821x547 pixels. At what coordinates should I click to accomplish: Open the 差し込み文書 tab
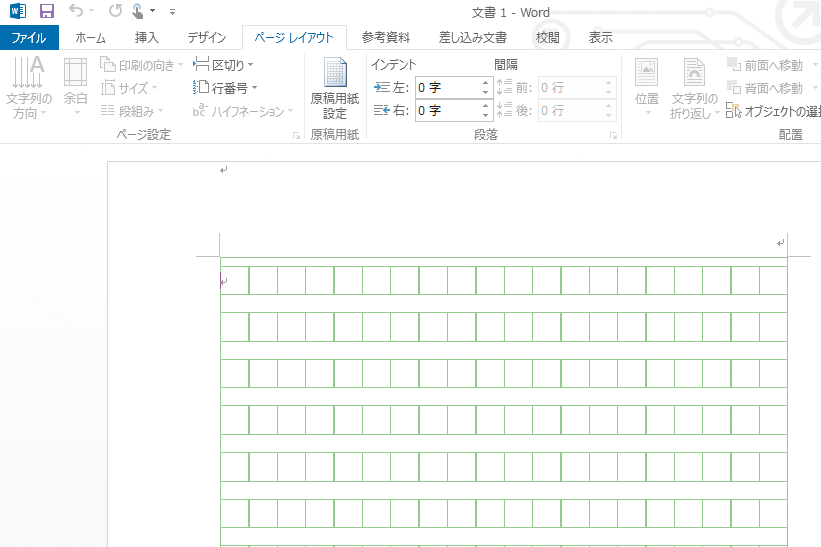point(473,38)
